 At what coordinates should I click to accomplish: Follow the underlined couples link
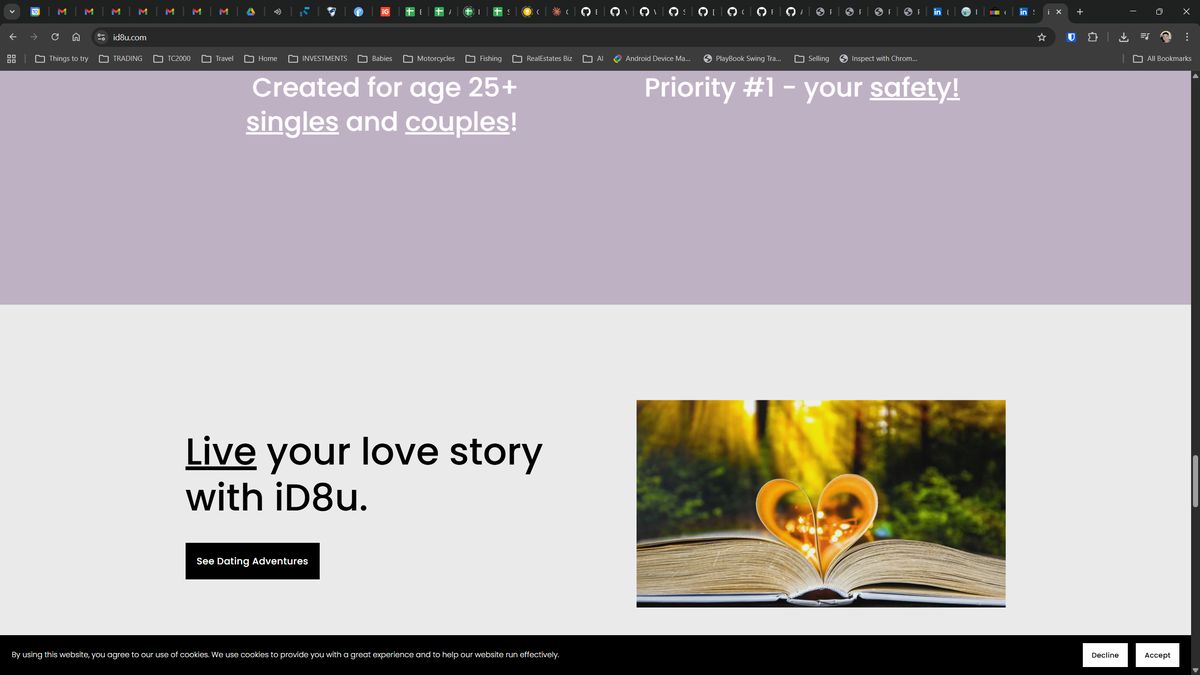(457, 122)
